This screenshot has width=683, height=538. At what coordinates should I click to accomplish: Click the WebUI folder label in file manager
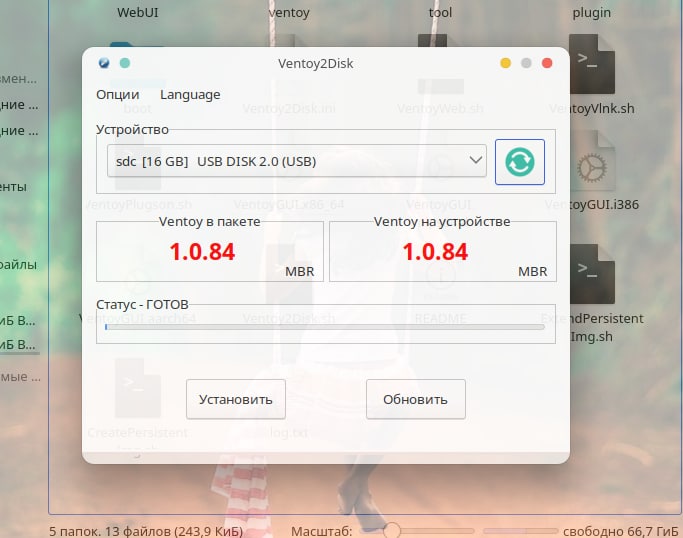138,12
